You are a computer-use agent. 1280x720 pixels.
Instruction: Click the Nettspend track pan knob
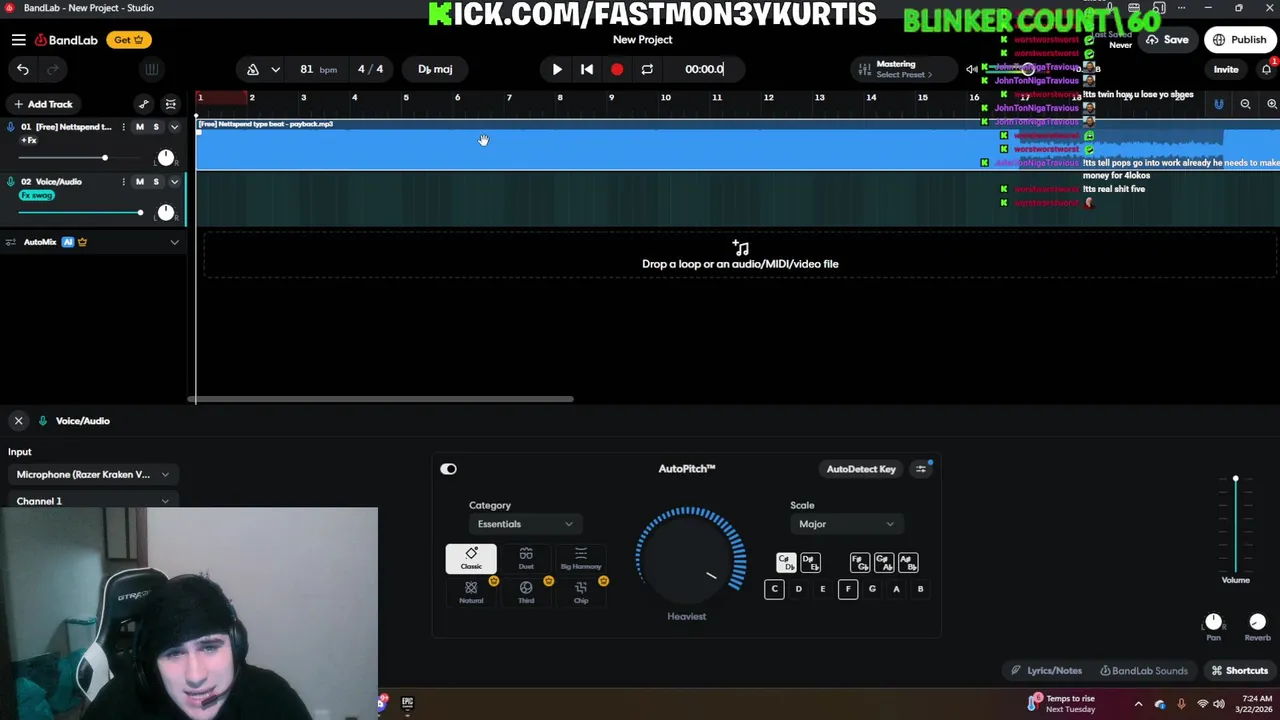click(x=166, y=158)
